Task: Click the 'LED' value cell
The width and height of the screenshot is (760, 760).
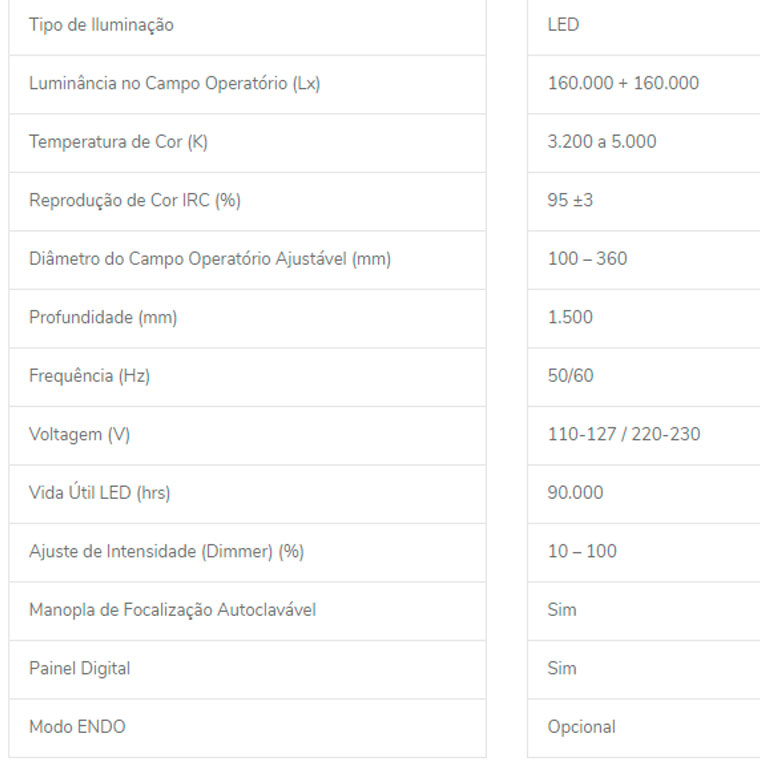Action: click(644, 26)
